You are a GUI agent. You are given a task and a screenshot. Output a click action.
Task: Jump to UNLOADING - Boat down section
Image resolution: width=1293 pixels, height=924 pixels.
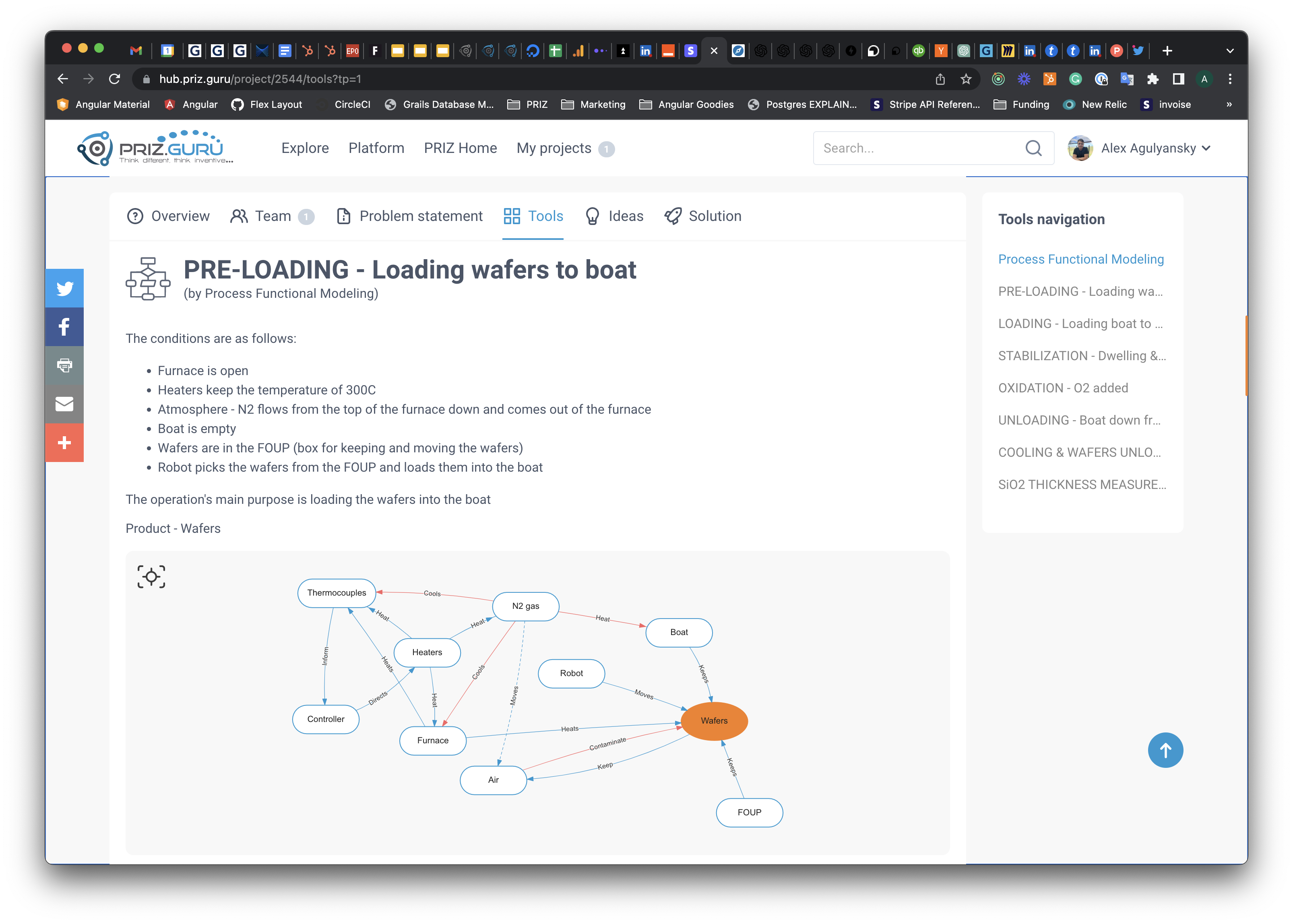[x=1080, y=421]
